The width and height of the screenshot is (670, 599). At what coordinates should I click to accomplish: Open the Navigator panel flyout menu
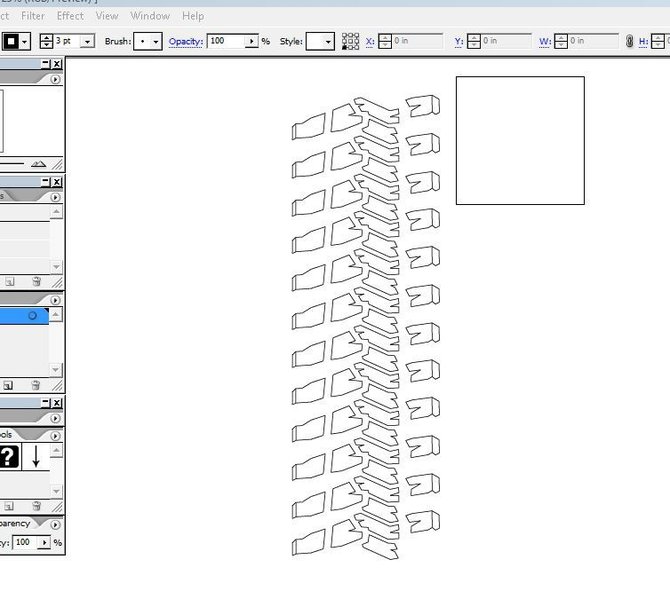[x=55, y=79]
